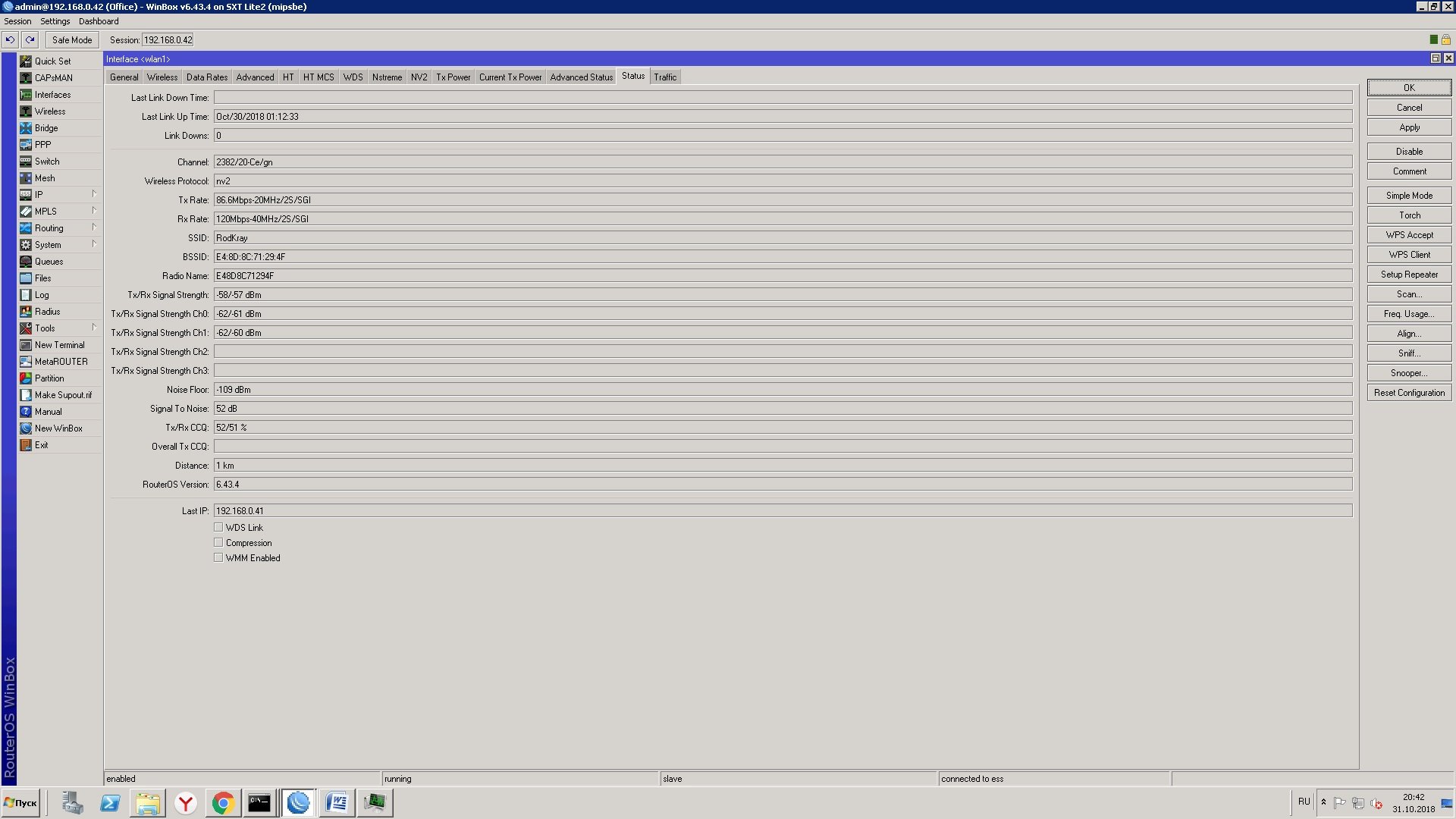Open the Log sidebar icon
Screen dimensions: 1456x819
pyautogui.click(x=26, y=295)
